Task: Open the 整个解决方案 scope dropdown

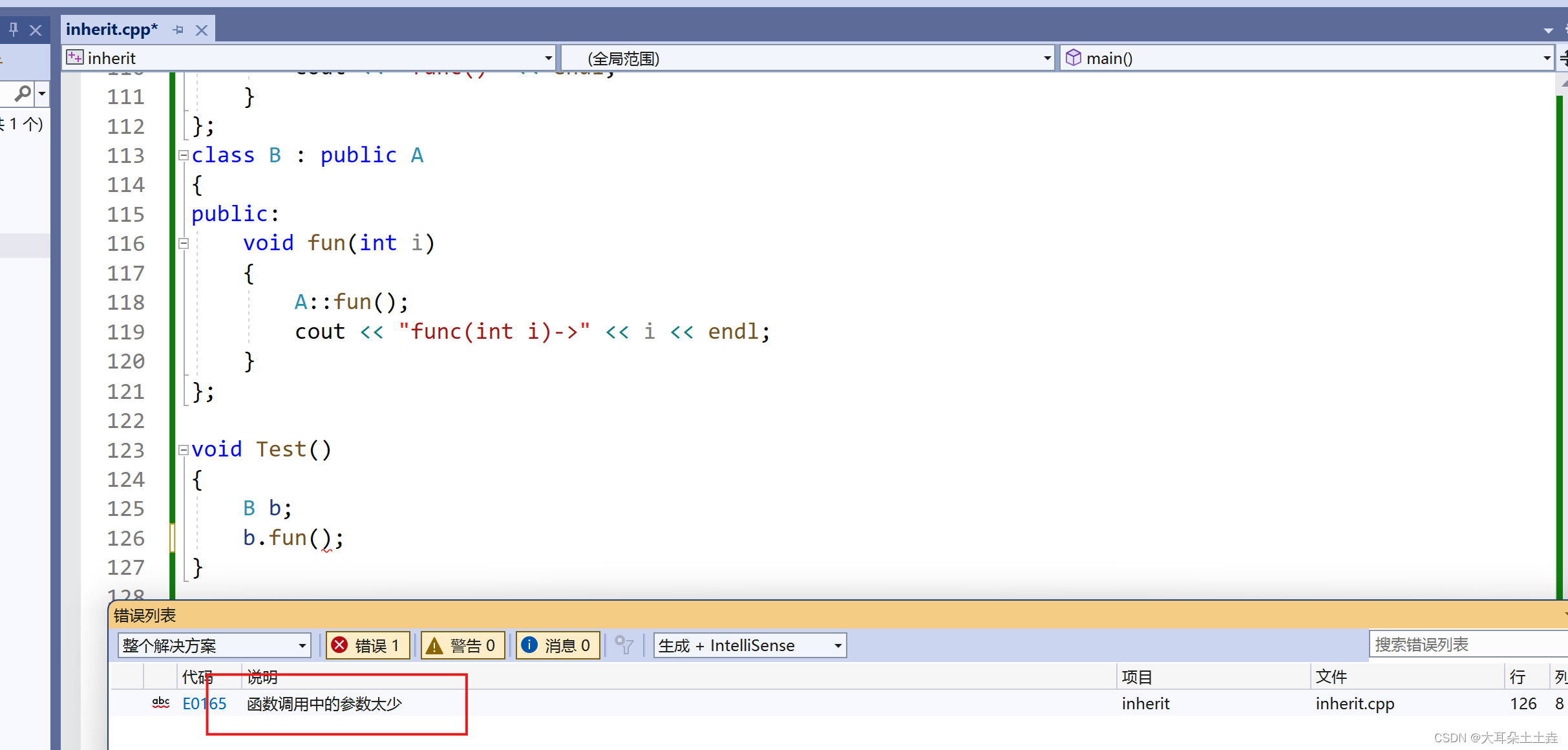Action: (215, 645)
